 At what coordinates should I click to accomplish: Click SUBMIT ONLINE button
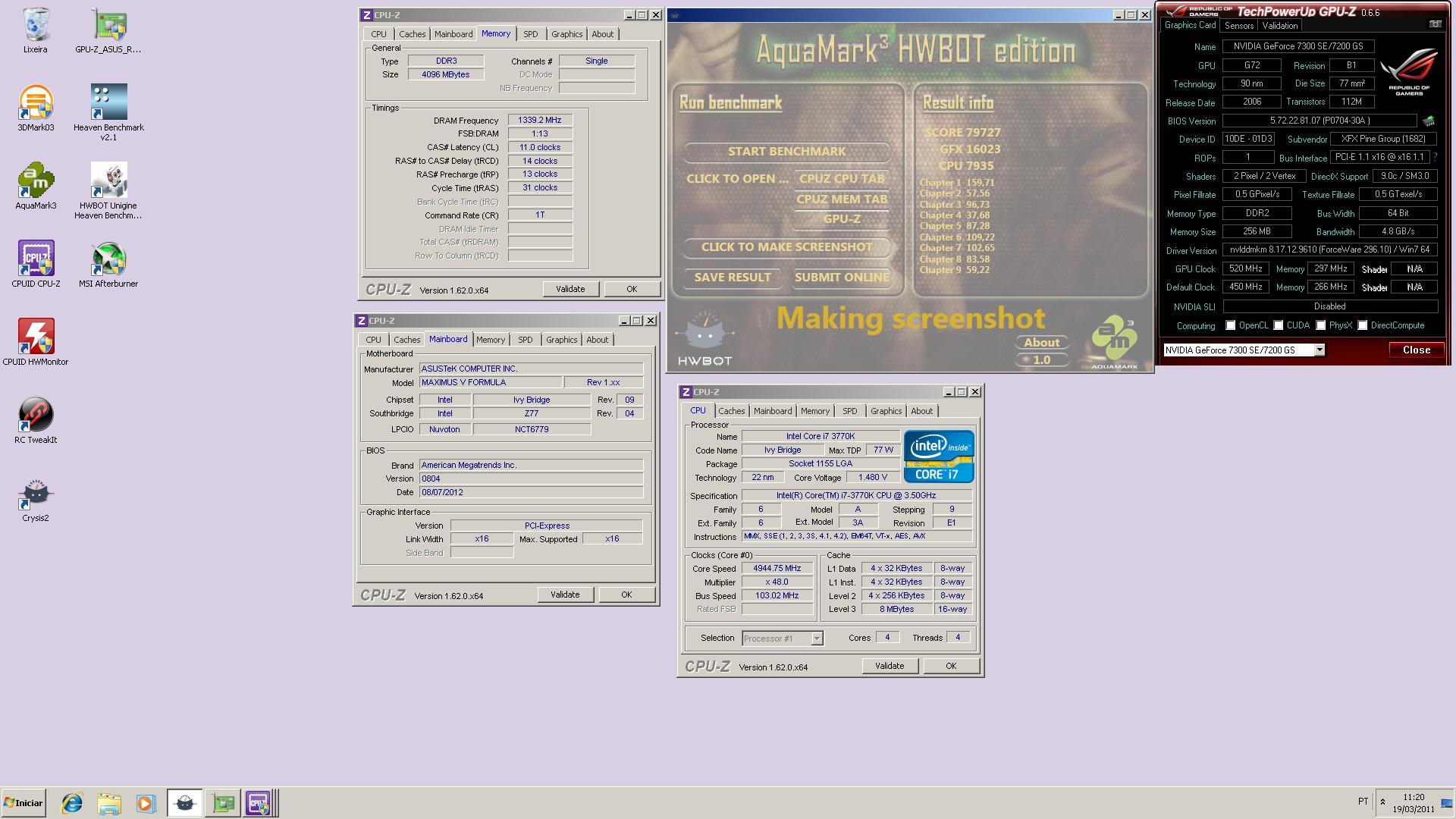click(x=841, y=278)
